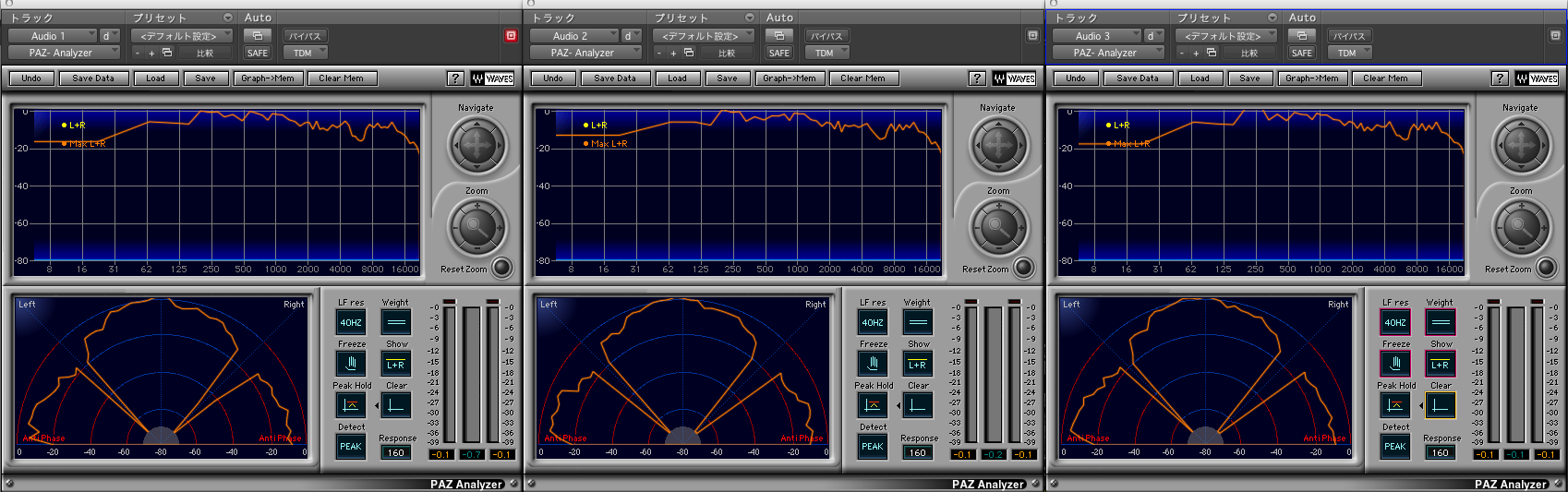Screen dimensions: 1568x492
Task: Toggle 40HZ LF res in Audio 1 analyzer
Action: 351,321
